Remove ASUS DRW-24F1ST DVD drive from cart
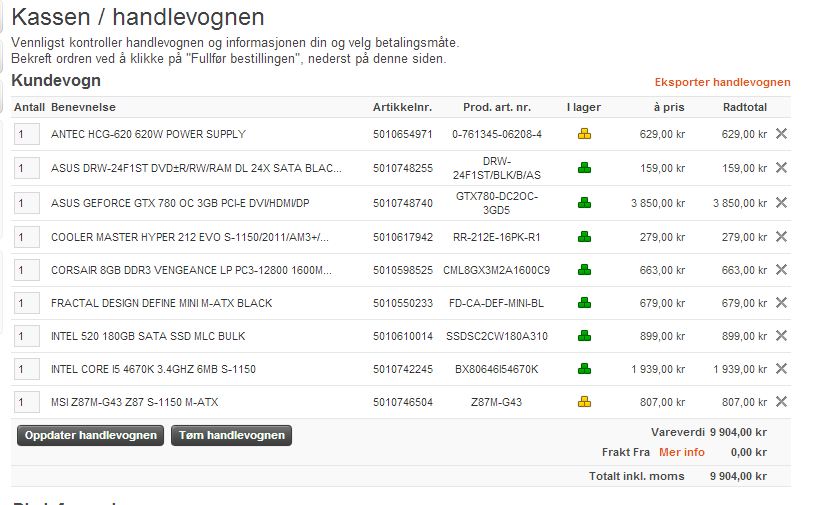 tap(781, 168)
